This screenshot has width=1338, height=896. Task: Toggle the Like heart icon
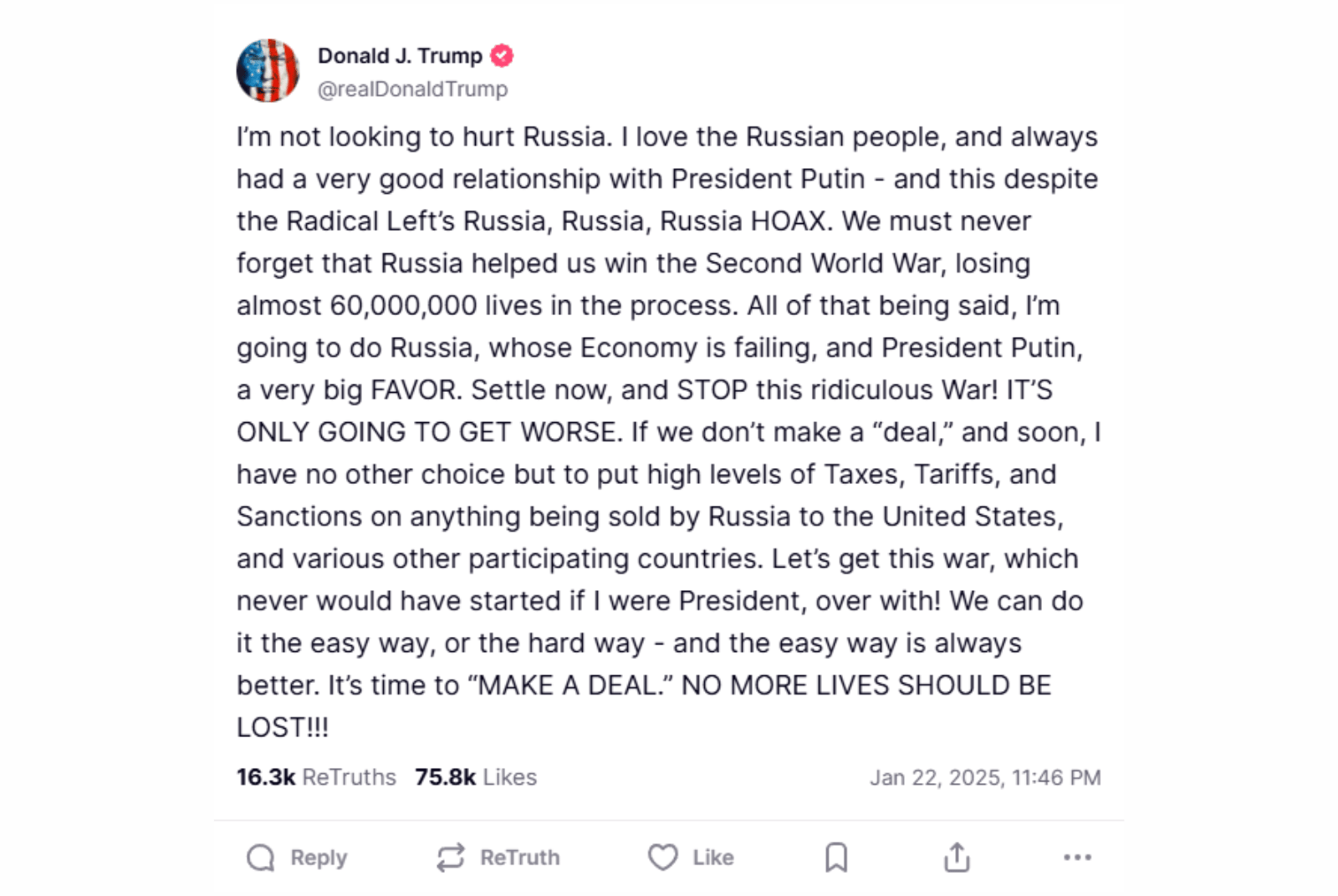663,858
